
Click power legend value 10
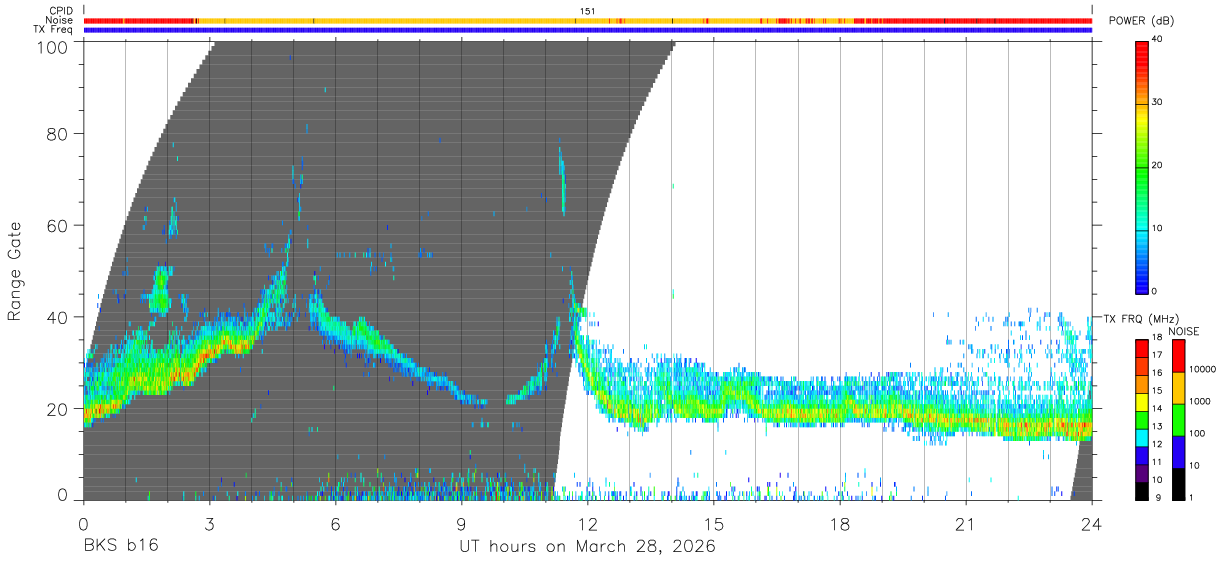[x=1157, y=228]
